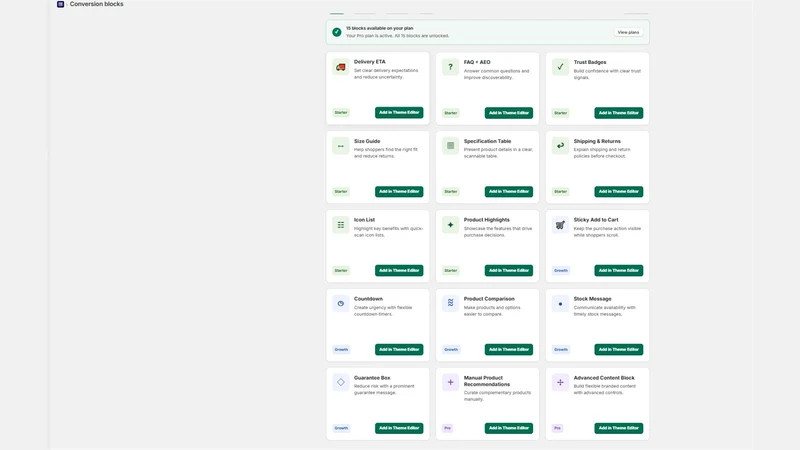Click the "Conversion blocks" page title

pos(96,4)
